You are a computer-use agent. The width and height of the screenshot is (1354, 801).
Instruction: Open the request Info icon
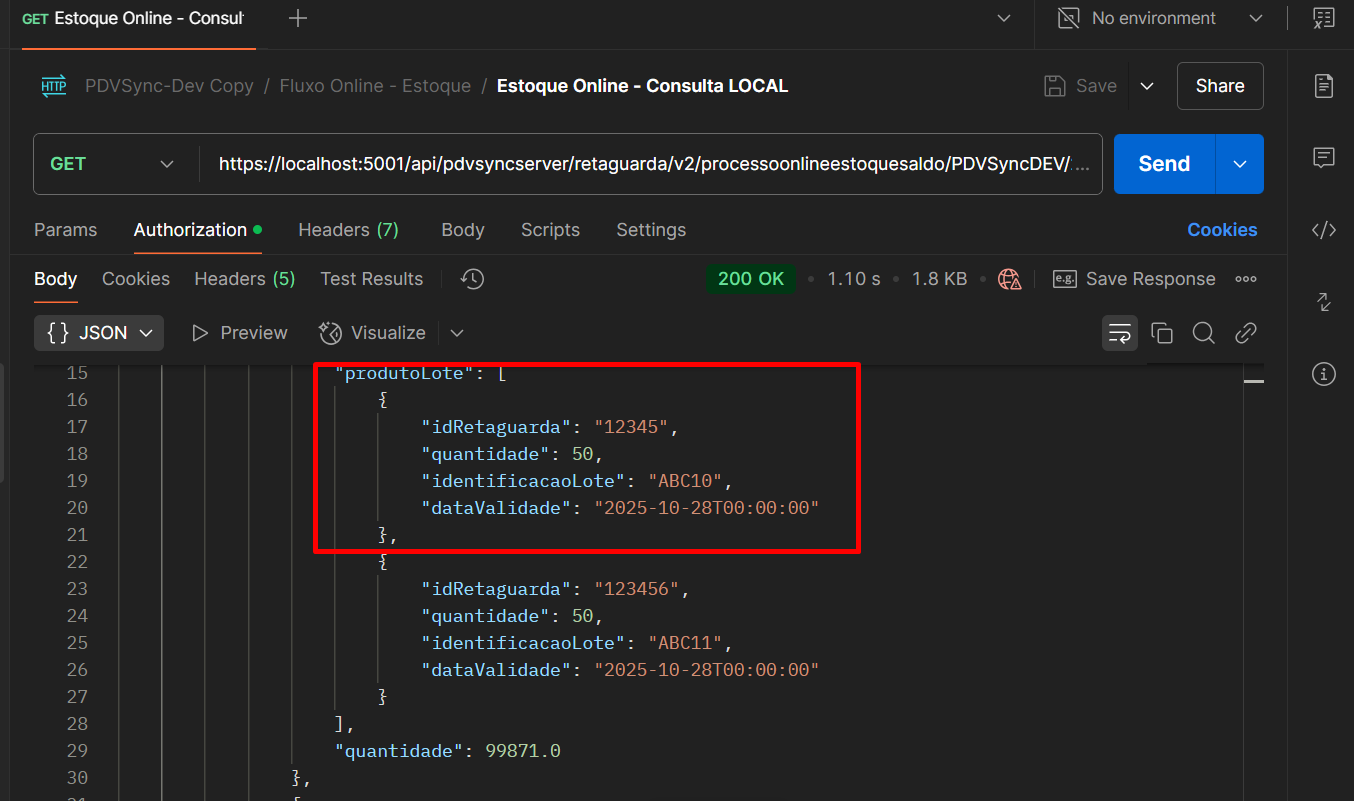pyautogui.click(x=1324, y=374)
